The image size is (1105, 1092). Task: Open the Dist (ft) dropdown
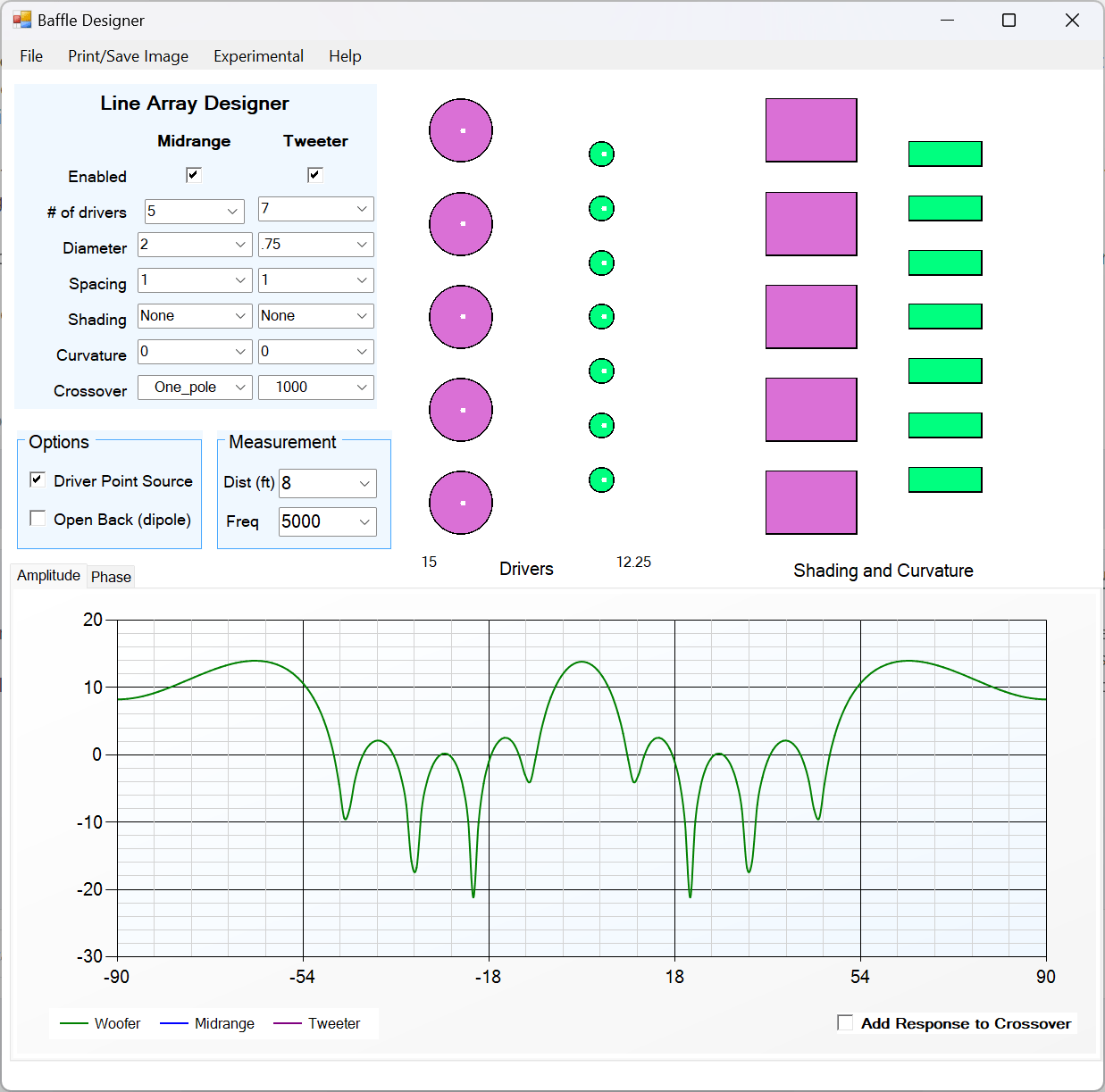(x=328, y=483)
